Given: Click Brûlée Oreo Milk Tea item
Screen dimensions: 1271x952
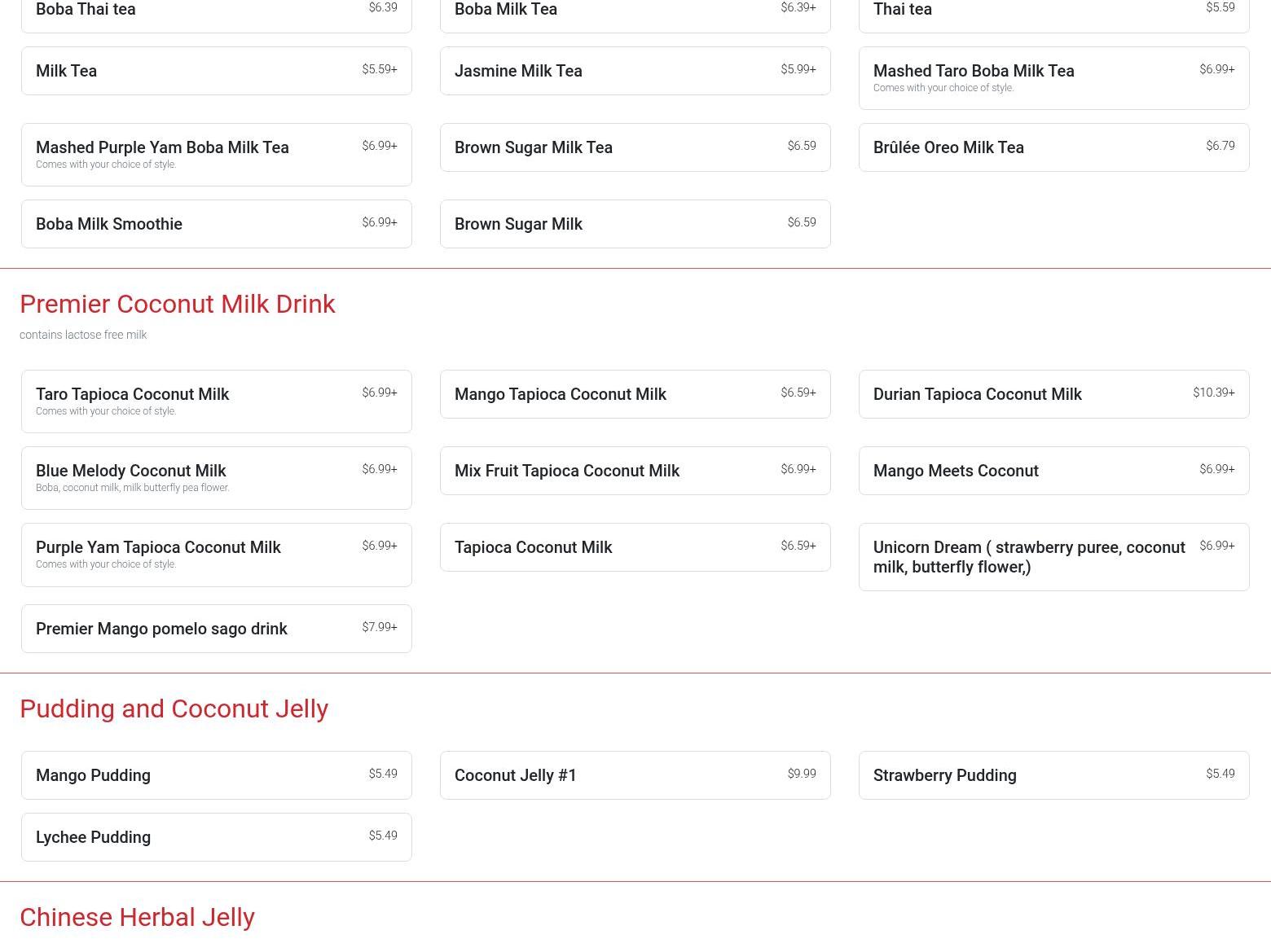Looking at the screenshot, I should coord(1053,147).
